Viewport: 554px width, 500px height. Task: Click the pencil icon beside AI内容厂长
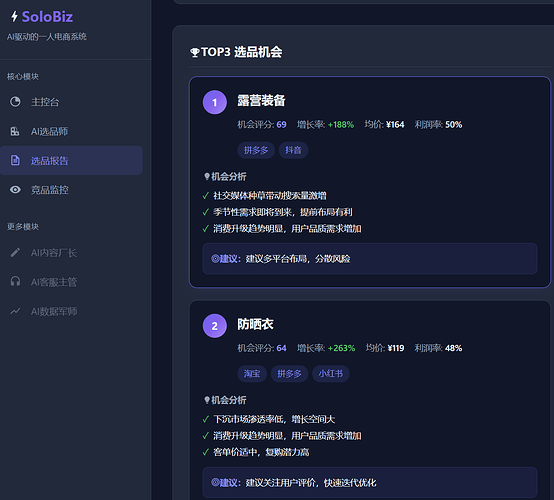tap(15, 252)
